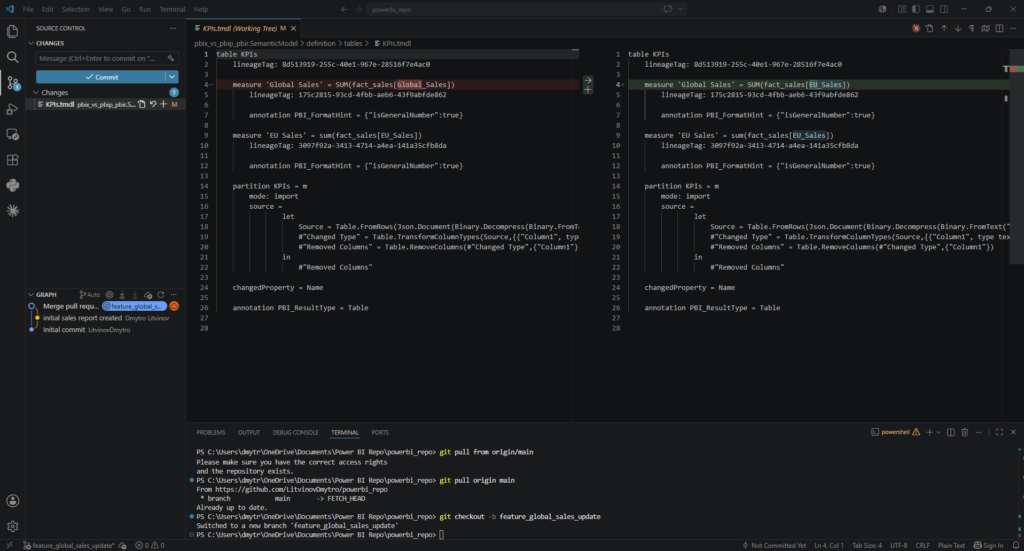Open Claude starburst view in activity bar

12,211
